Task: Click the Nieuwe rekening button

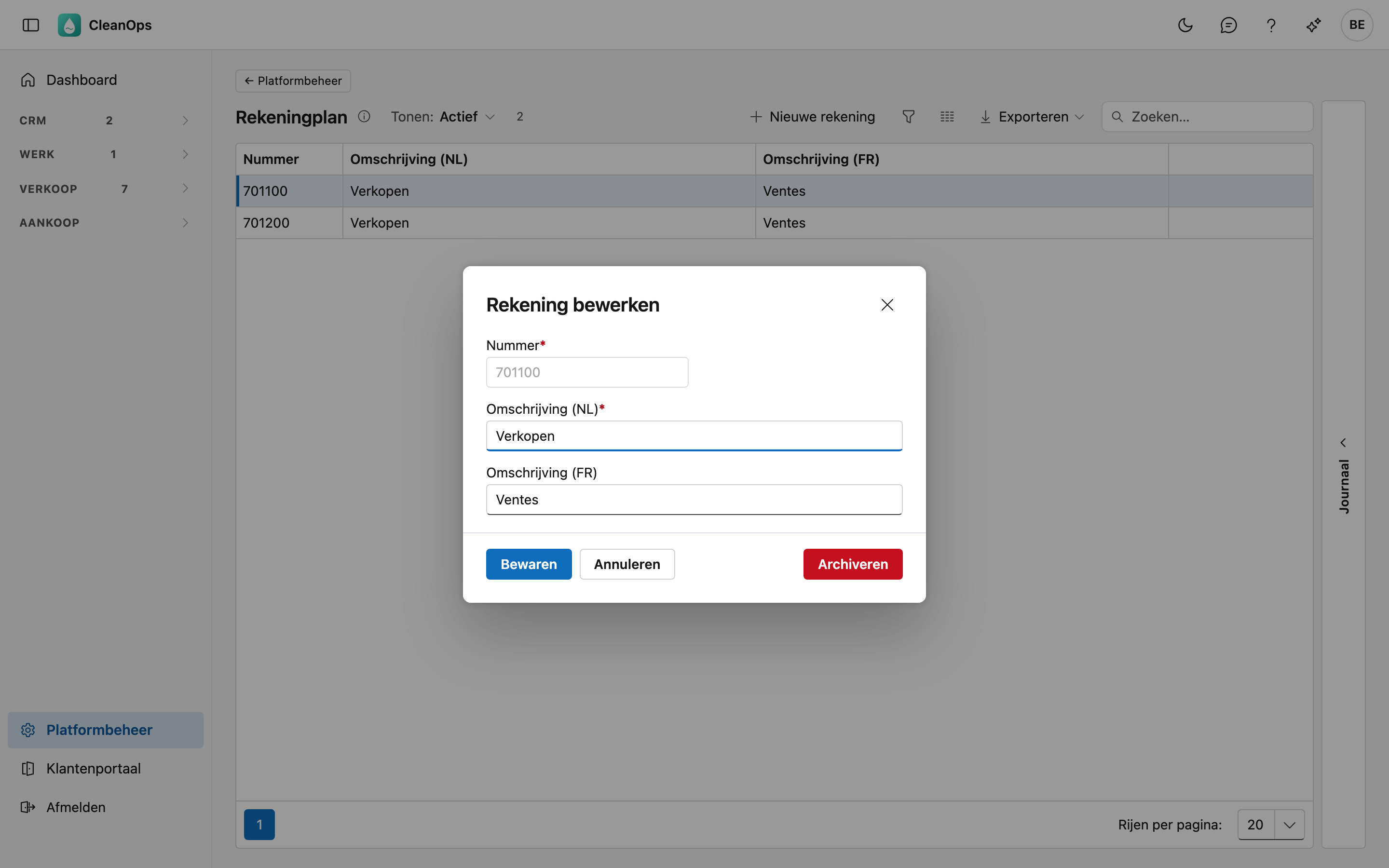Action: [x=812, y=117]
